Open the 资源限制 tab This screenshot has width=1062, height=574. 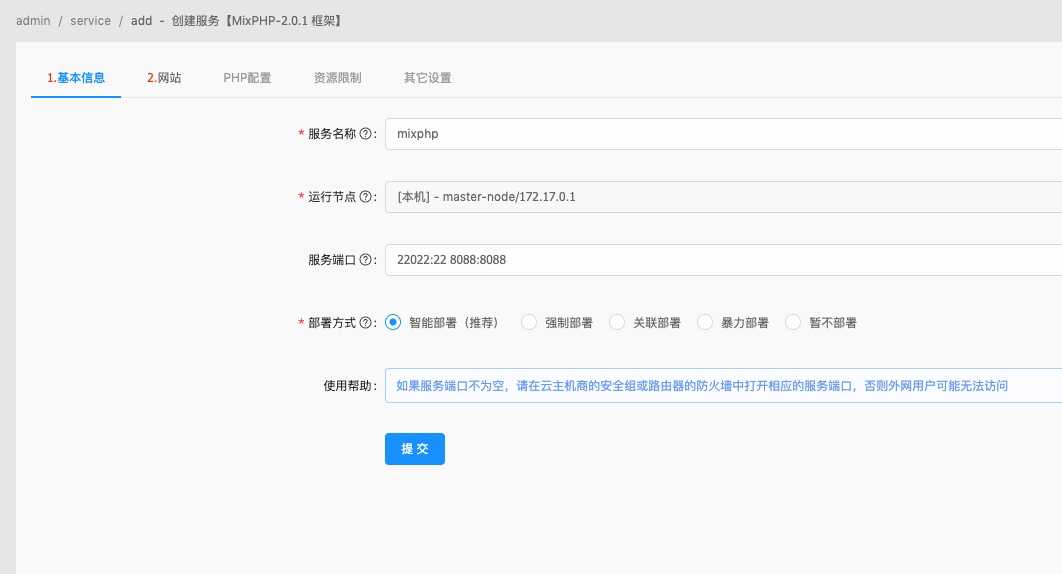tap(337, 78)
